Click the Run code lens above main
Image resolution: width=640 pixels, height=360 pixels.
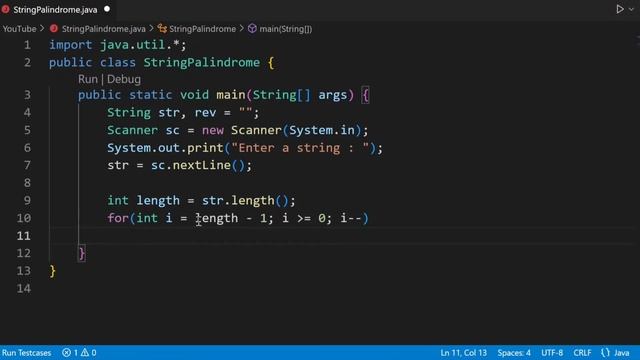pyautogui.click(x=88, y=79)
